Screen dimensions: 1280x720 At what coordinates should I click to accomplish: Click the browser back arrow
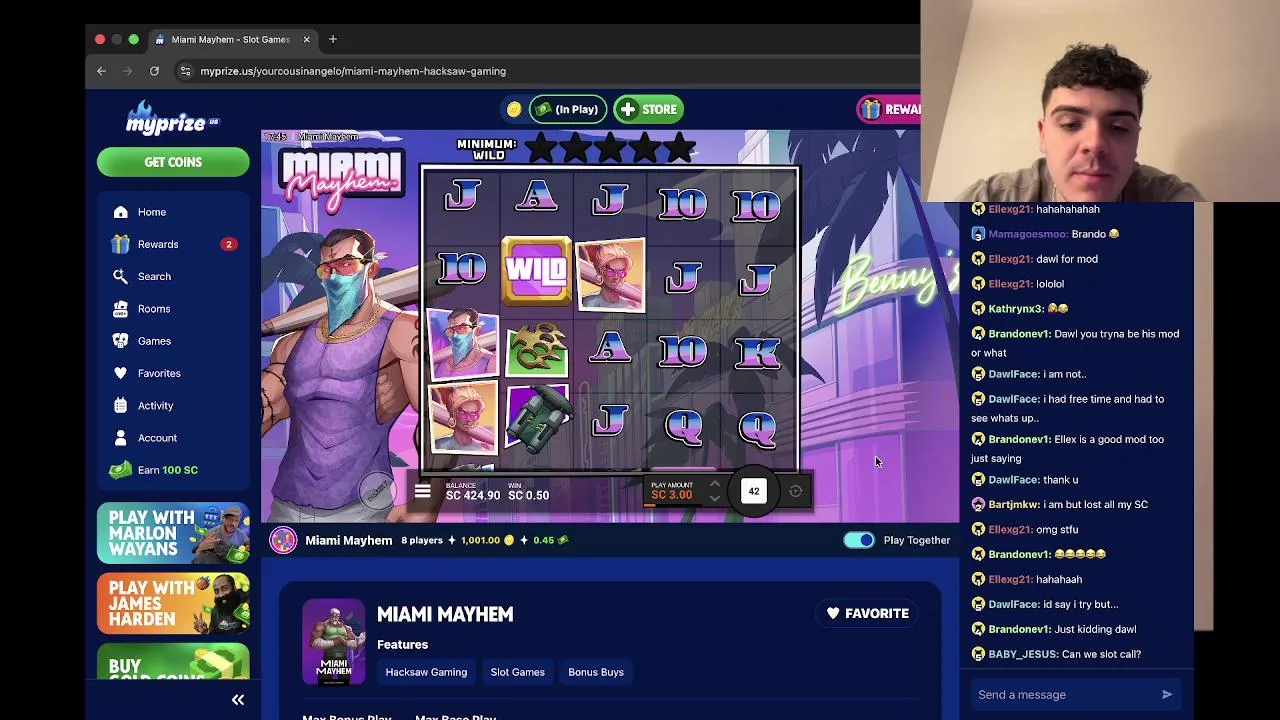point(101,71)
